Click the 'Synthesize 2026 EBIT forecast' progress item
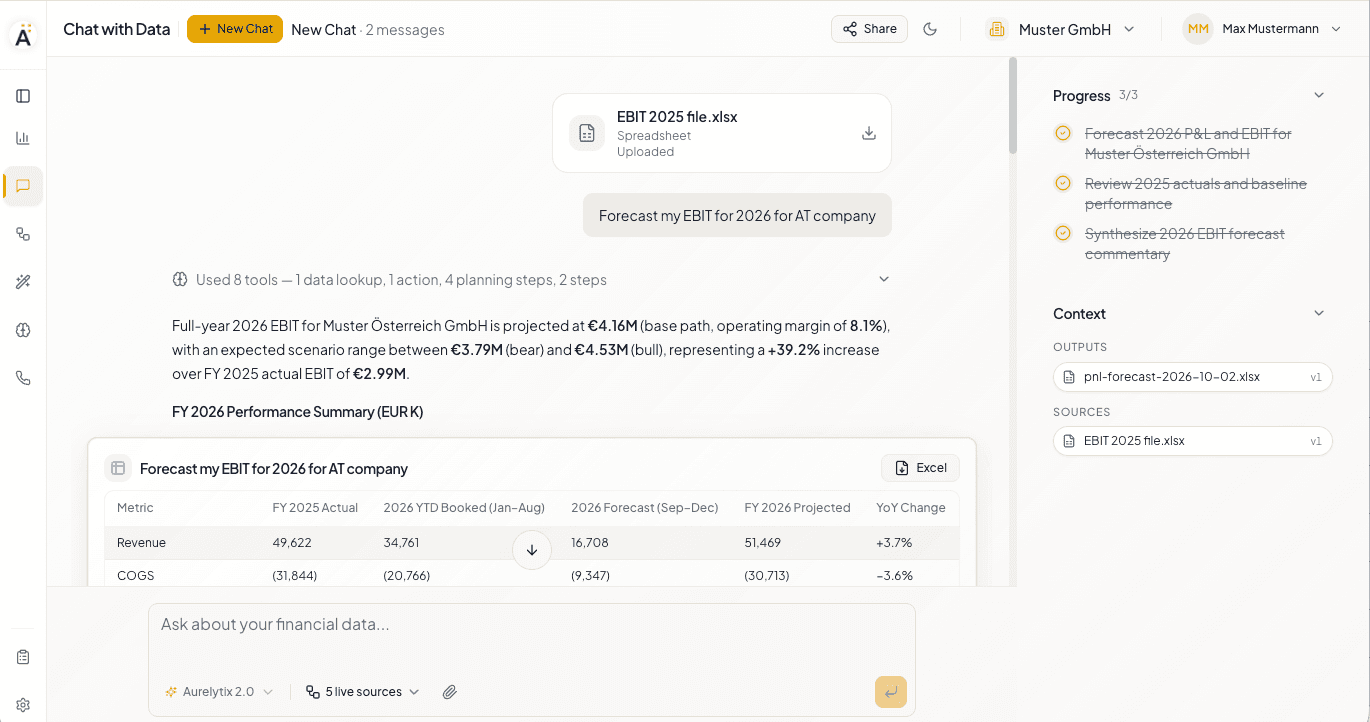The image size is (1370, 722). 1185,244
